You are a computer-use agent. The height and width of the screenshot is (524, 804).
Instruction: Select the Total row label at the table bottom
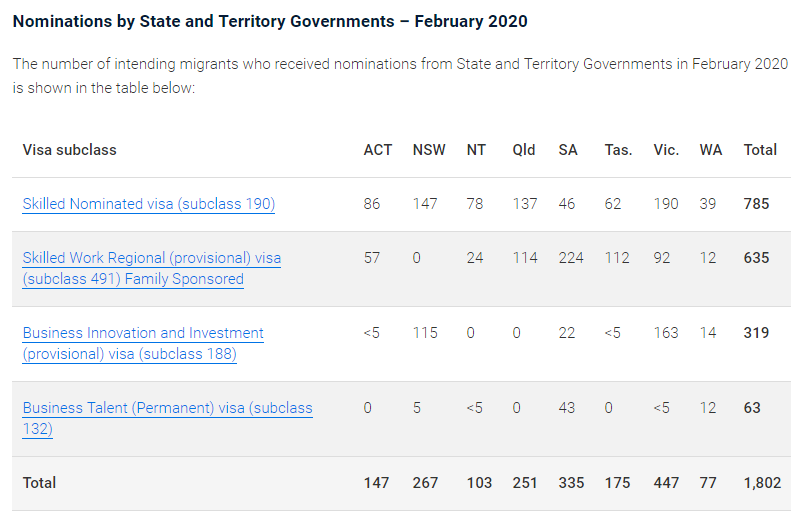point(40,483)
